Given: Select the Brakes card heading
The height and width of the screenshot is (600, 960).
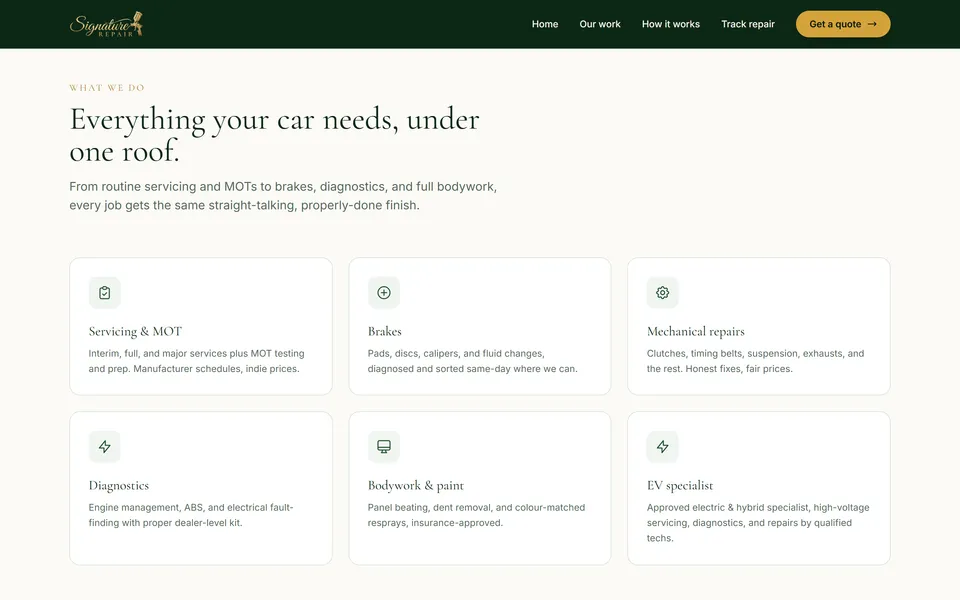Looking at the screenshot, I should 384,331.
